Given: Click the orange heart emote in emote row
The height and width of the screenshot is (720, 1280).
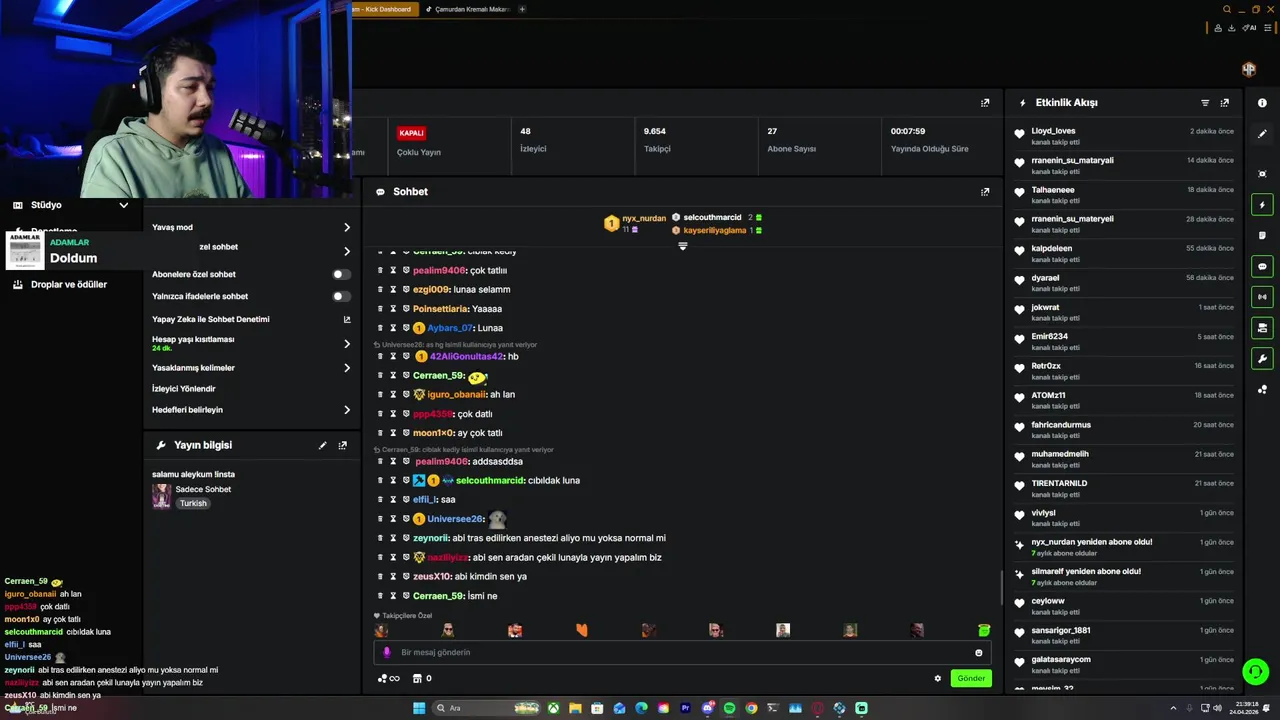Looking at the screenshot, I should tap(582, 631).
